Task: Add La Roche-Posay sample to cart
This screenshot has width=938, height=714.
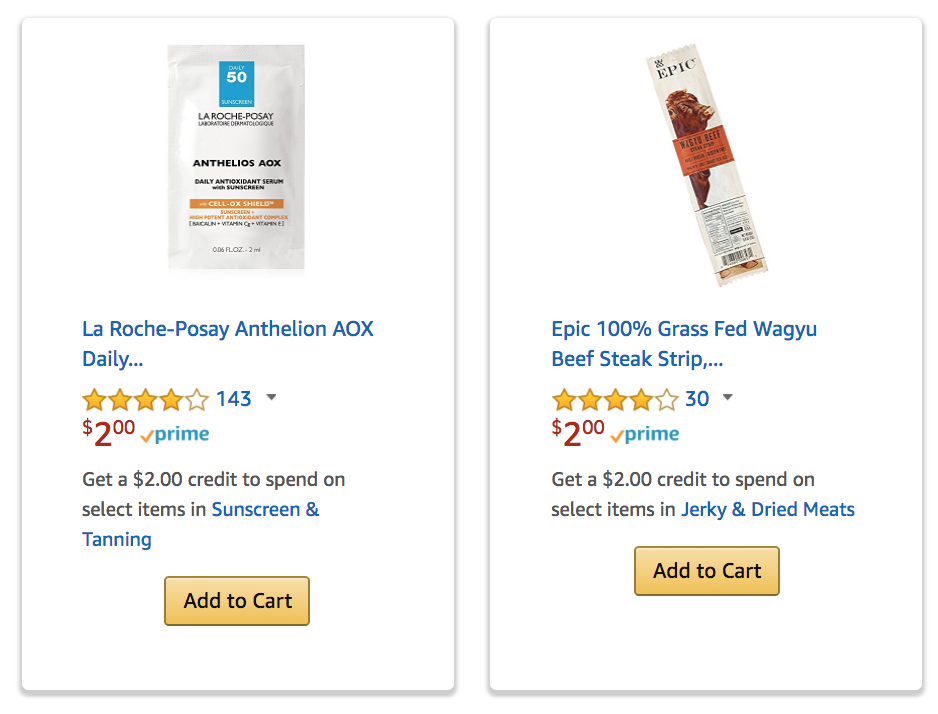Action: point(237,601)
